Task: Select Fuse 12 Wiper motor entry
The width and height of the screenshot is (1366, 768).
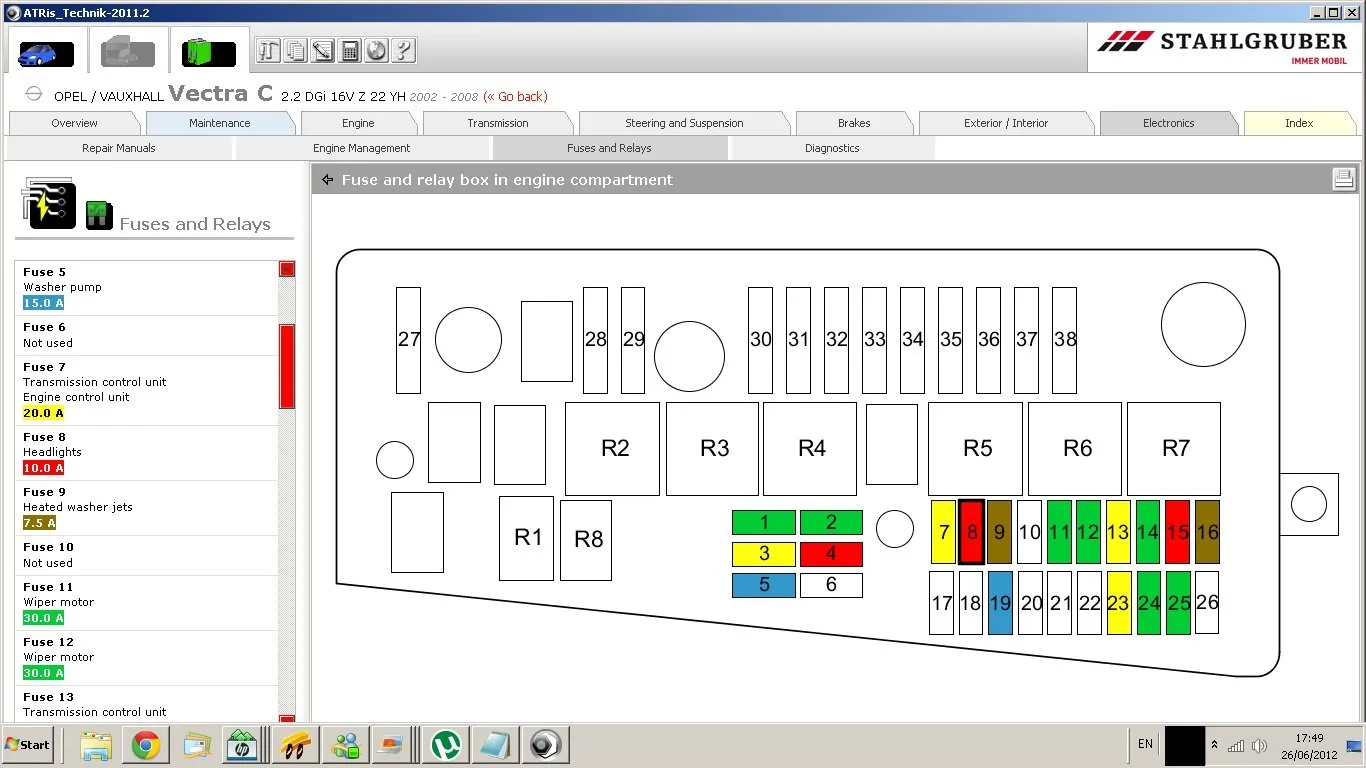Action: pos(147,657)
